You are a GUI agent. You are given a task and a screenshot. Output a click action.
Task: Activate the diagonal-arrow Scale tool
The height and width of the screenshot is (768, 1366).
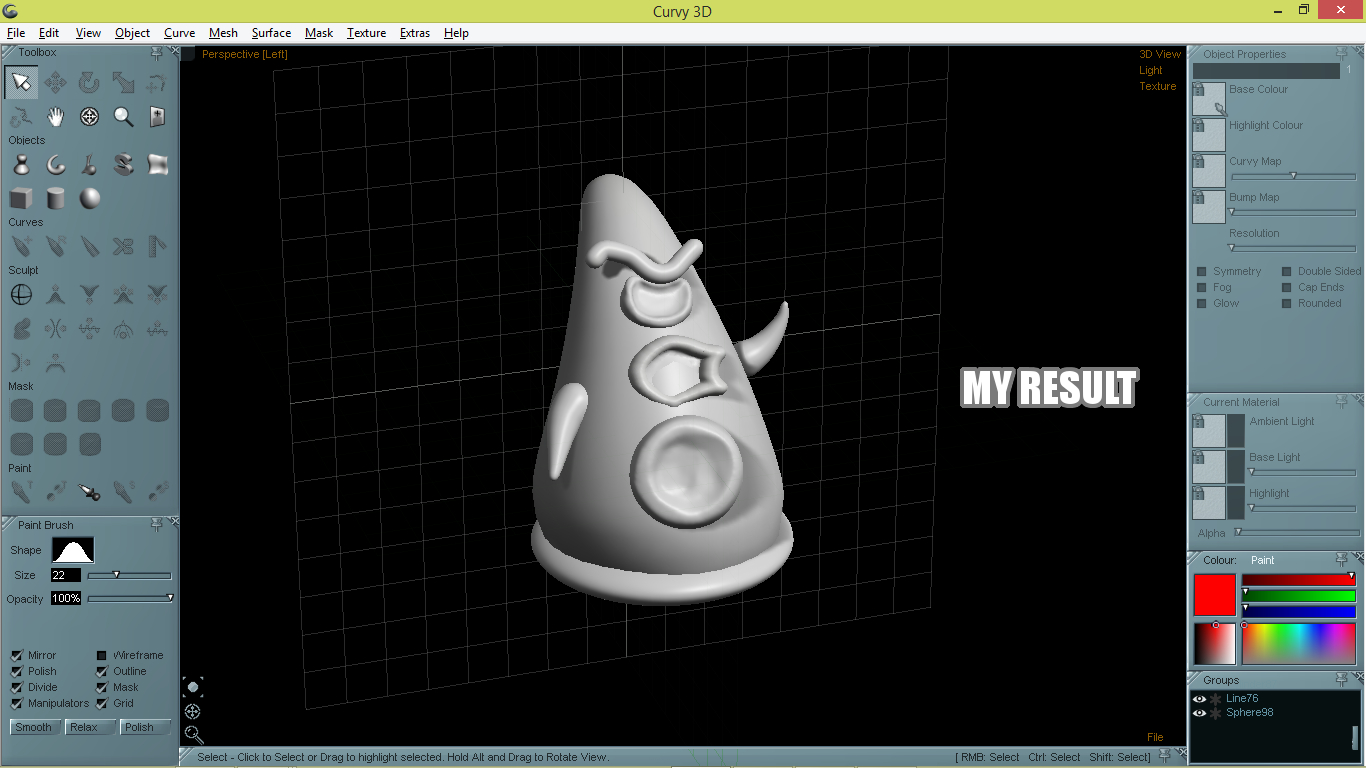pyautogui.click(x=123, y=82)
